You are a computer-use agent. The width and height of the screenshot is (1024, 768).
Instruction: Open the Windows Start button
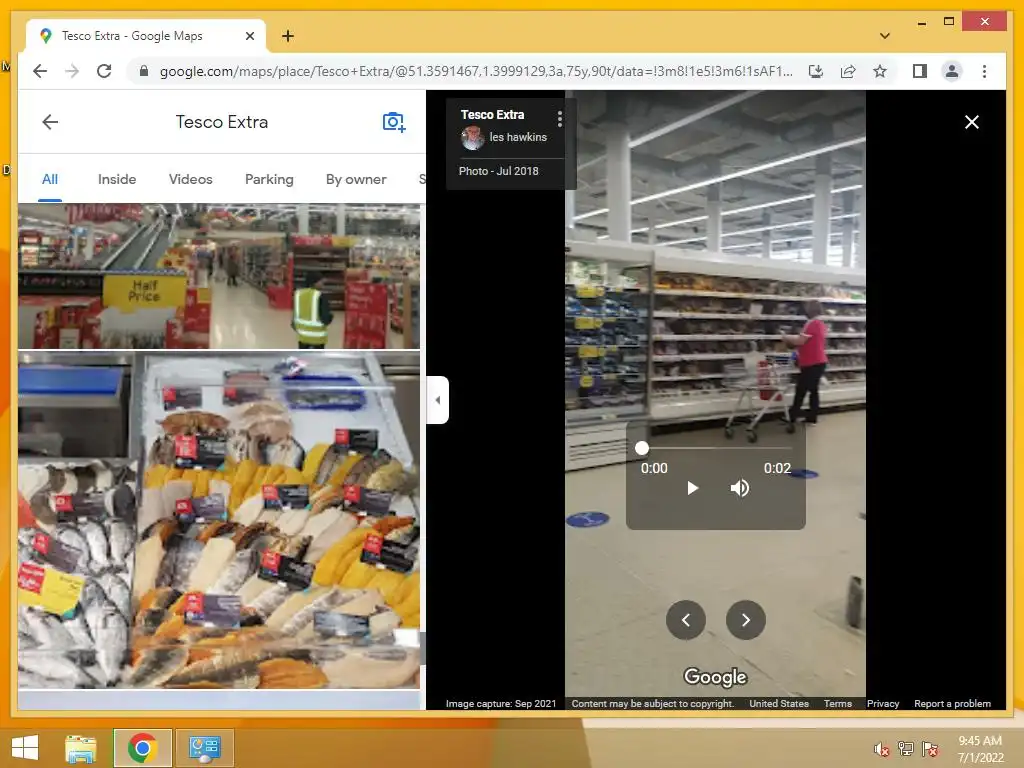point(25,748)
